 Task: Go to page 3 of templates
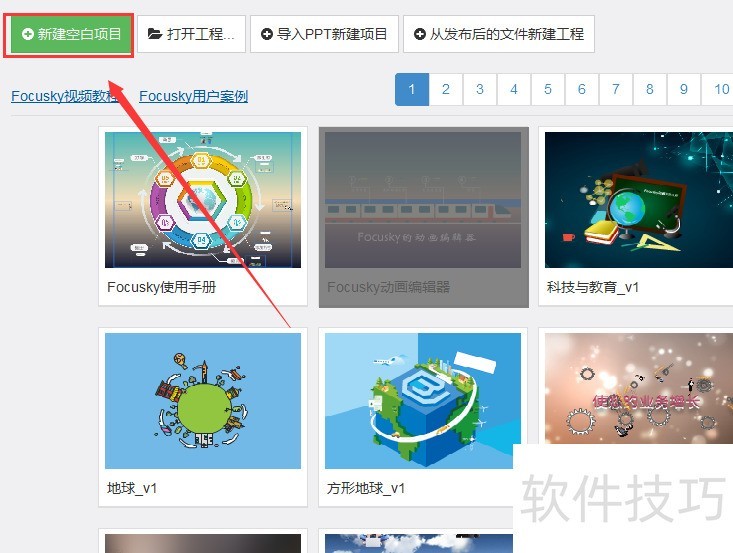480,89
